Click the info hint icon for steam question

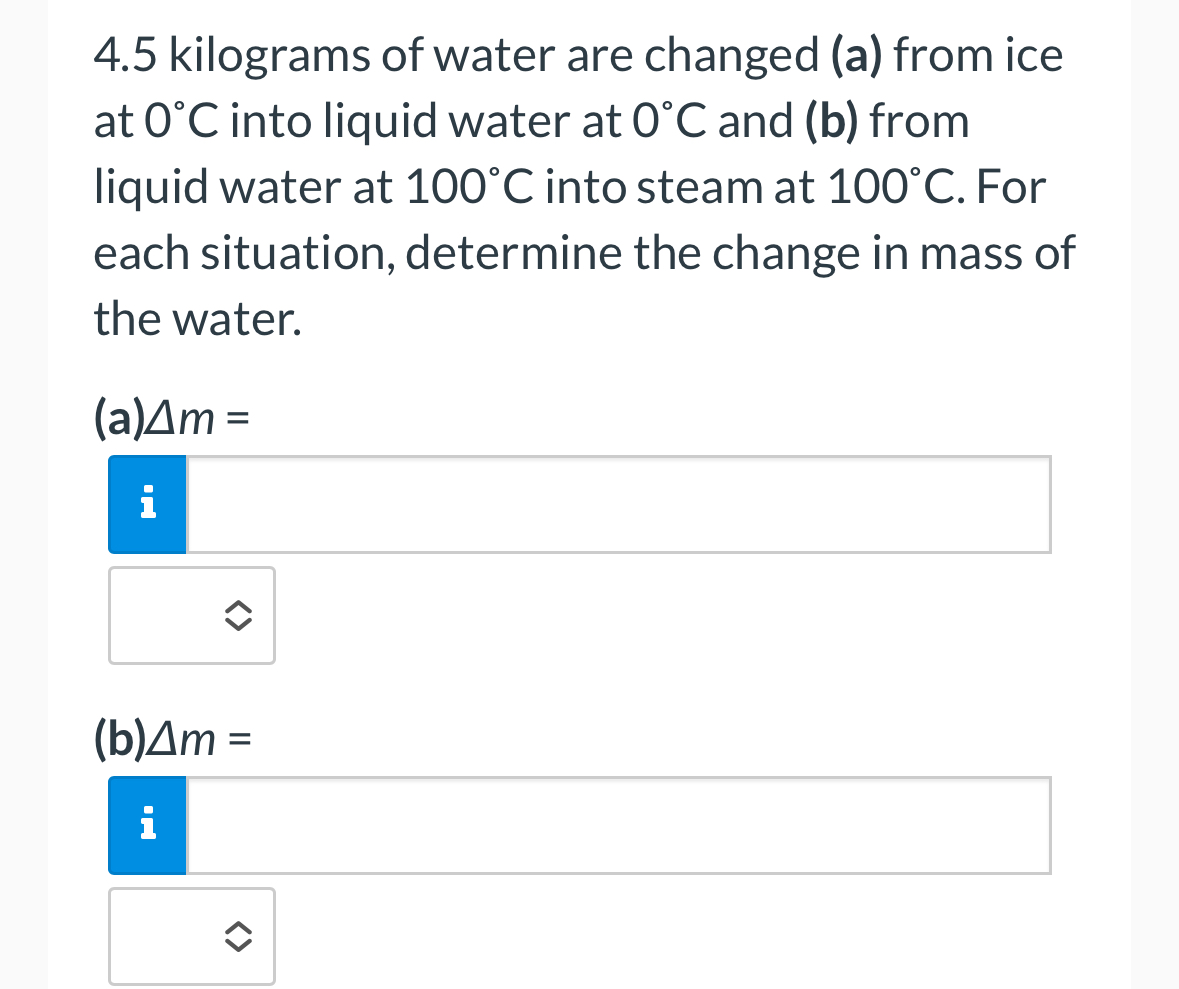147,825
